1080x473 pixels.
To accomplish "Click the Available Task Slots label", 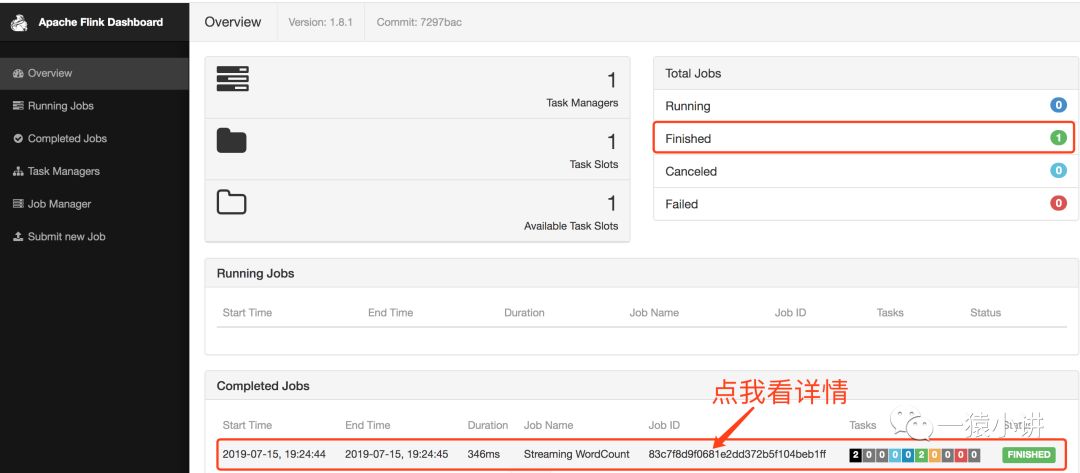I will [x=571, y=226].
